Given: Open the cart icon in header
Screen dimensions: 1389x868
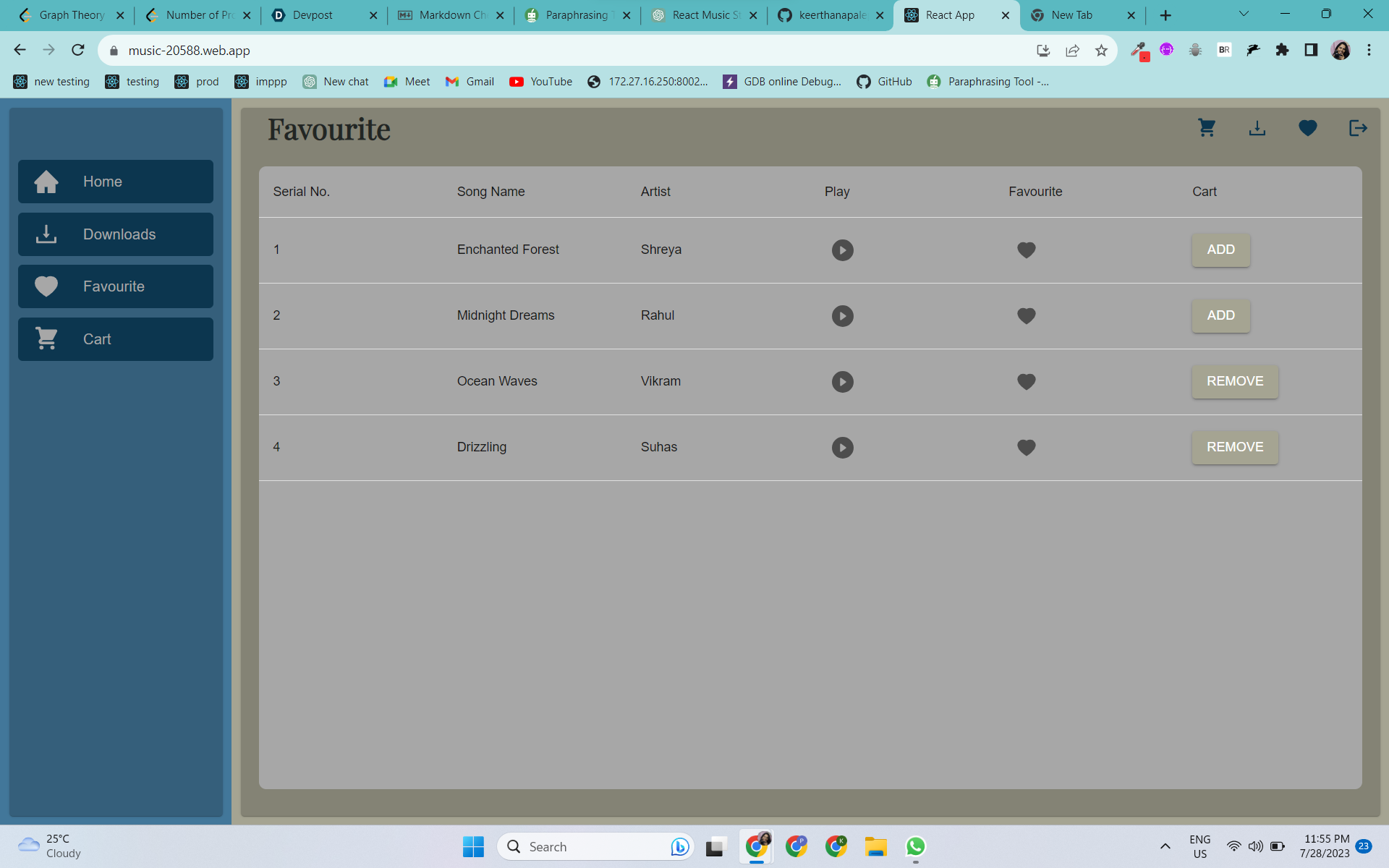Looking at the screenshot, I should pyautogui.click(x=1206, y=128).
